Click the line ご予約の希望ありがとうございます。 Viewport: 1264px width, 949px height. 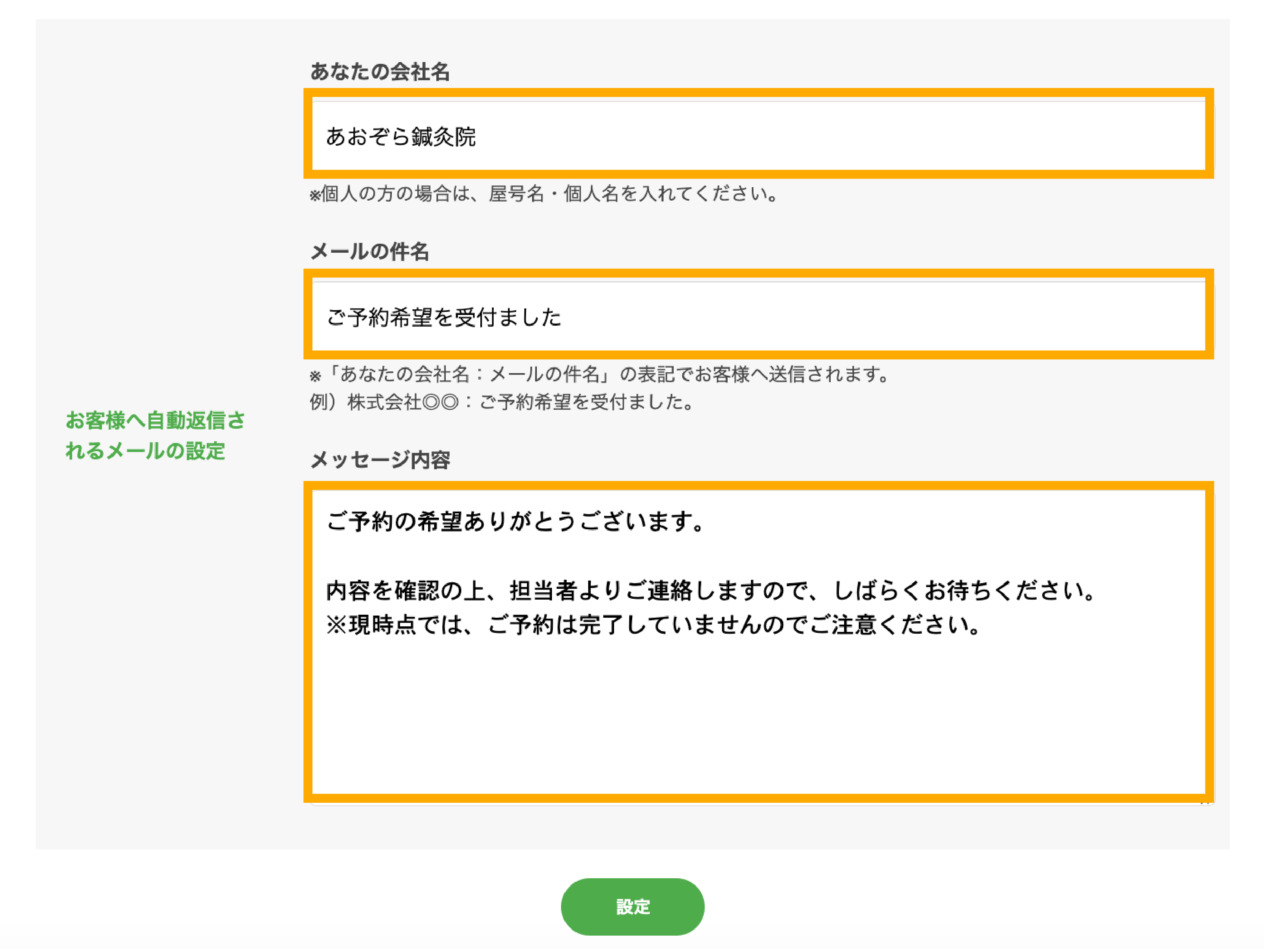pyautogui.click(x=516, y=523)
